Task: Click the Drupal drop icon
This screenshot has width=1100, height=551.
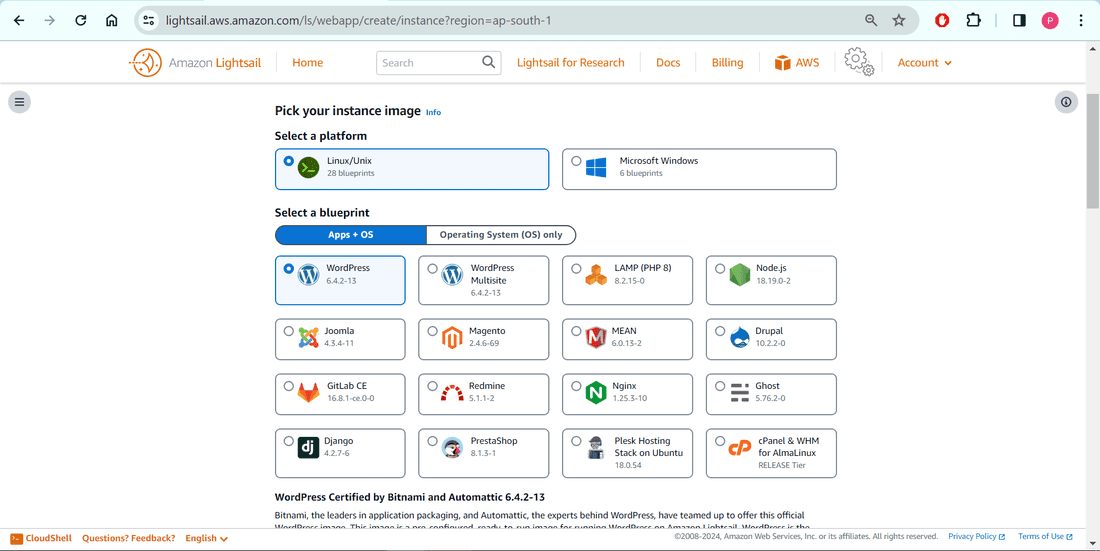Action: [740, 338]
